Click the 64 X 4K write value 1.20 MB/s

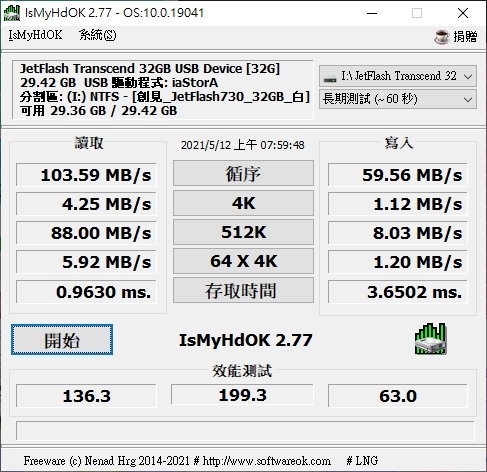(398, 262)
